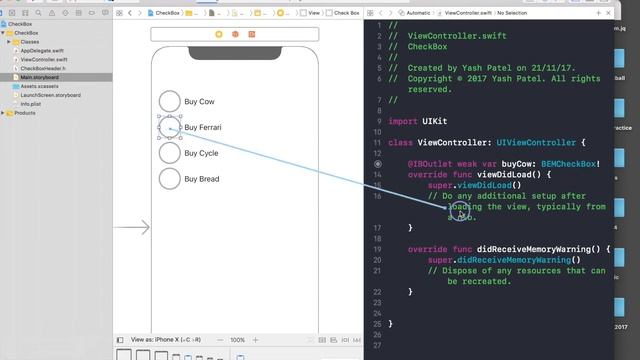The height and width of the screenshot is (360, 640).
Task: Expand the Products folder
Action: pos(3,113)
